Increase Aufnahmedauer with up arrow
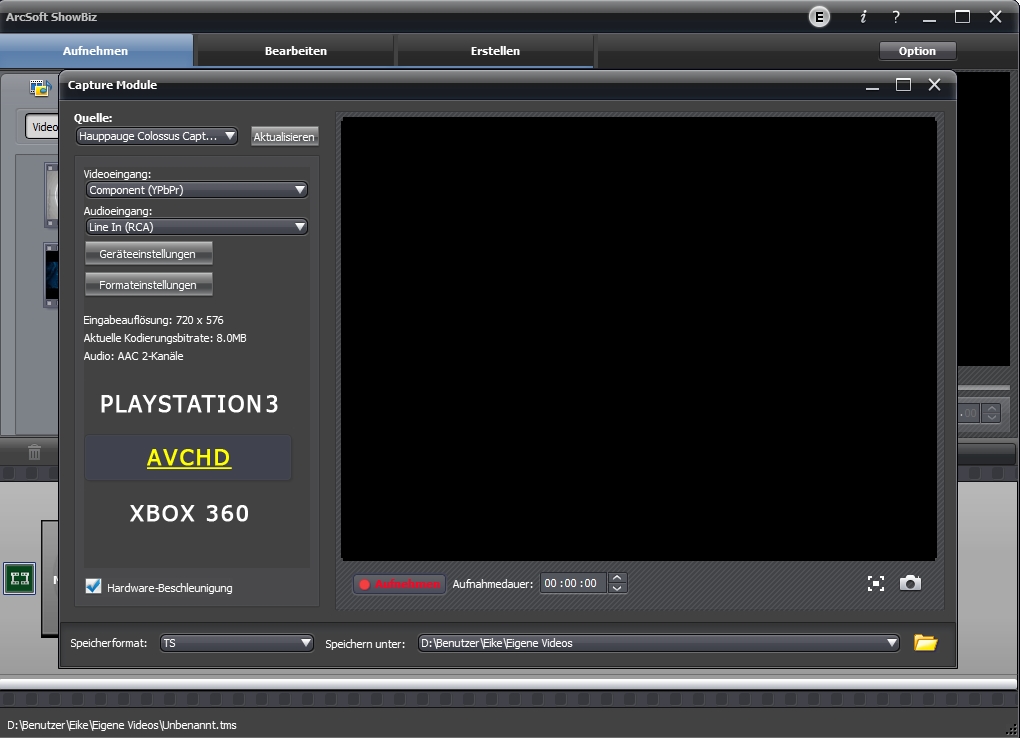The image size is (1020, 738). point(617,578)
